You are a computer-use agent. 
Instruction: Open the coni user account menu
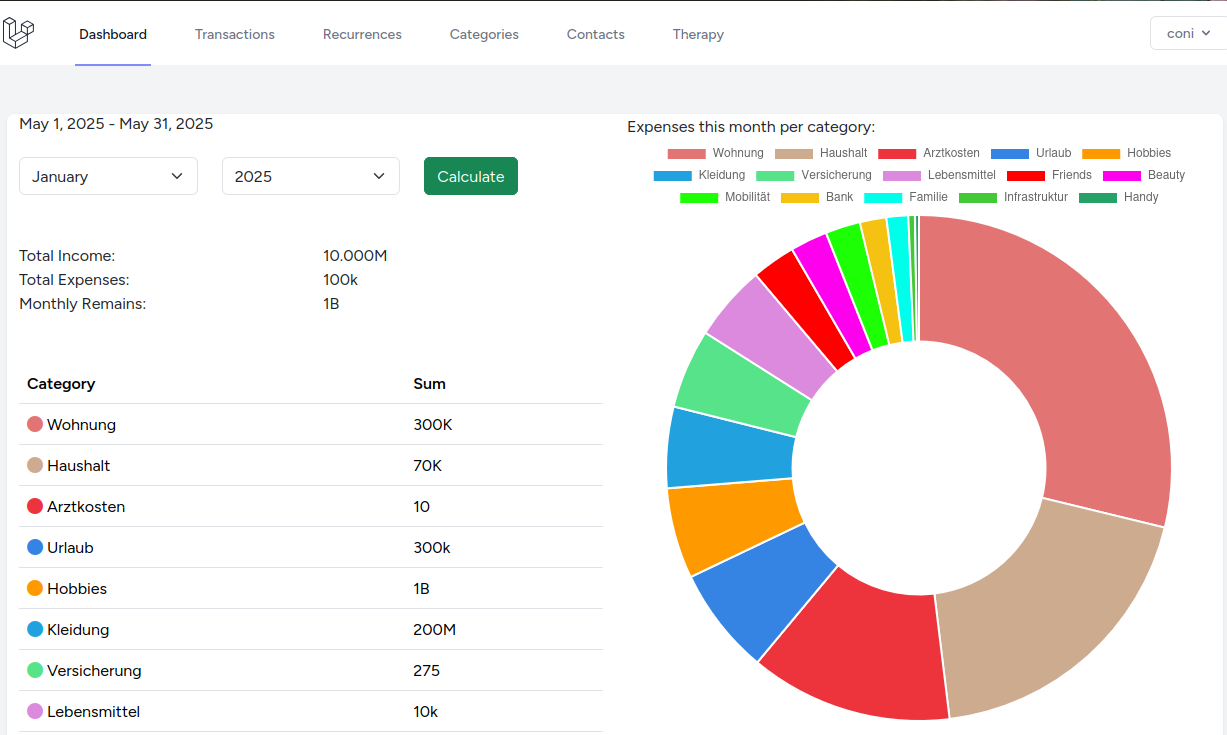tap(1186, 32)
